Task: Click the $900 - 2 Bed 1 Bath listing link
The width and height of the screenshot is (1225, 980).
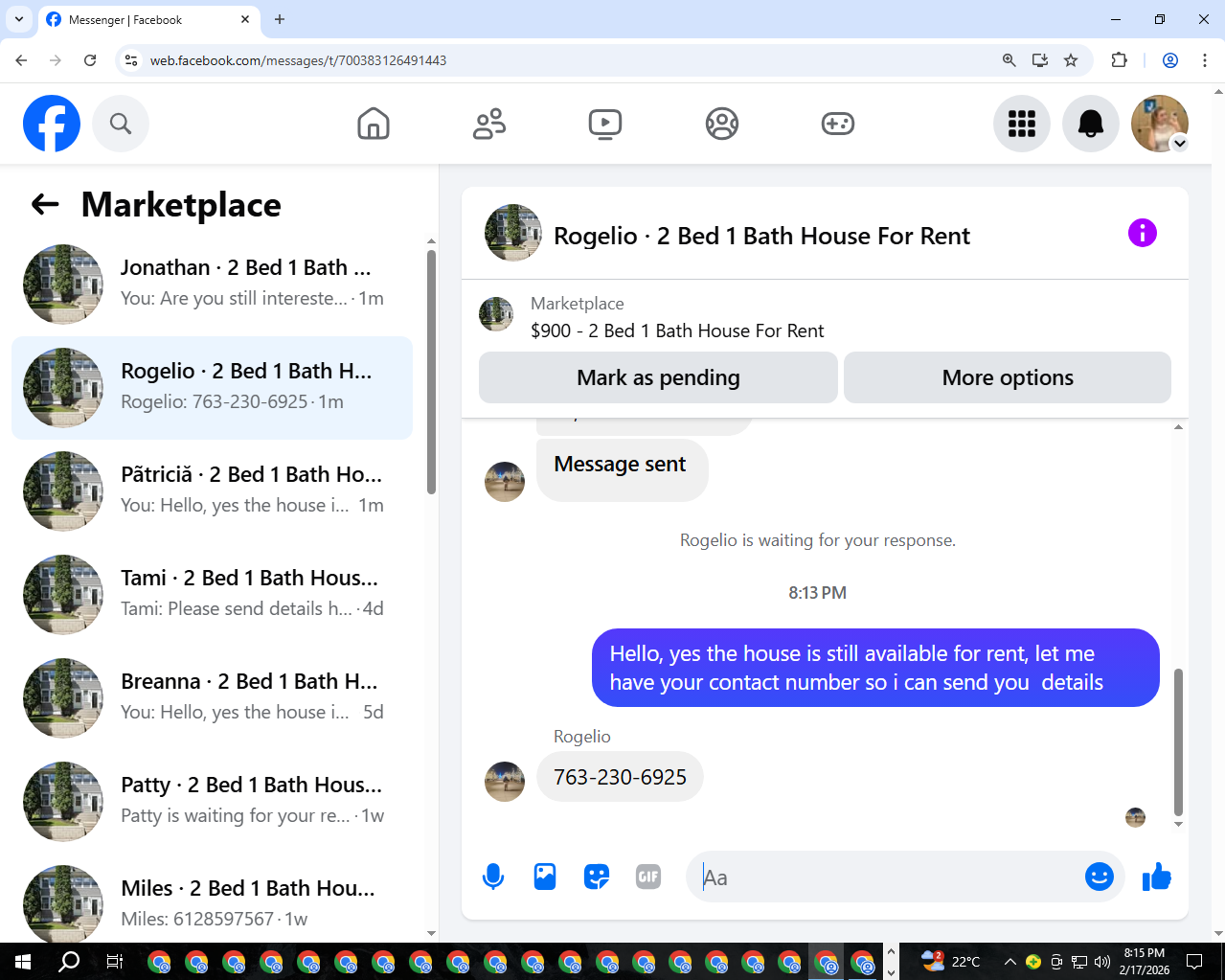Action: click(x=677, y=330)
